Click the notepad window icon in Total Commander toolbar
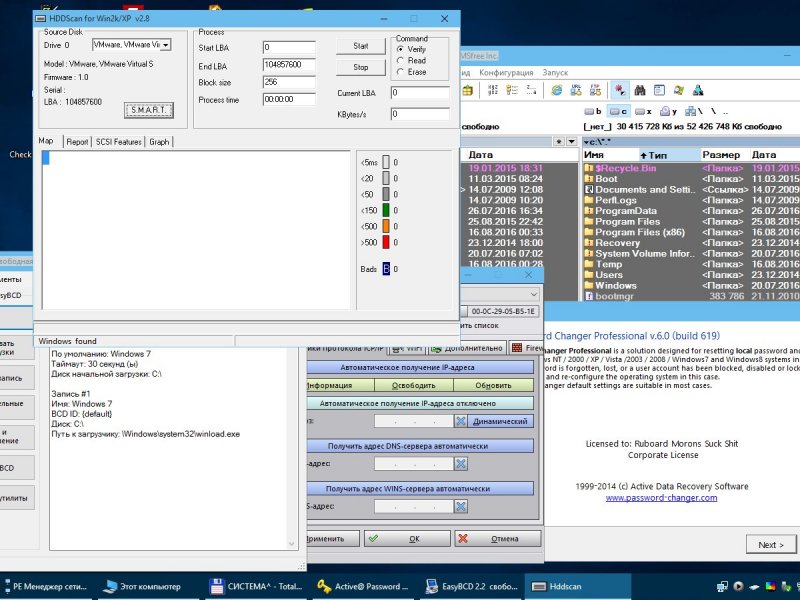The image size is (800, 600). [x=659, y=90]
